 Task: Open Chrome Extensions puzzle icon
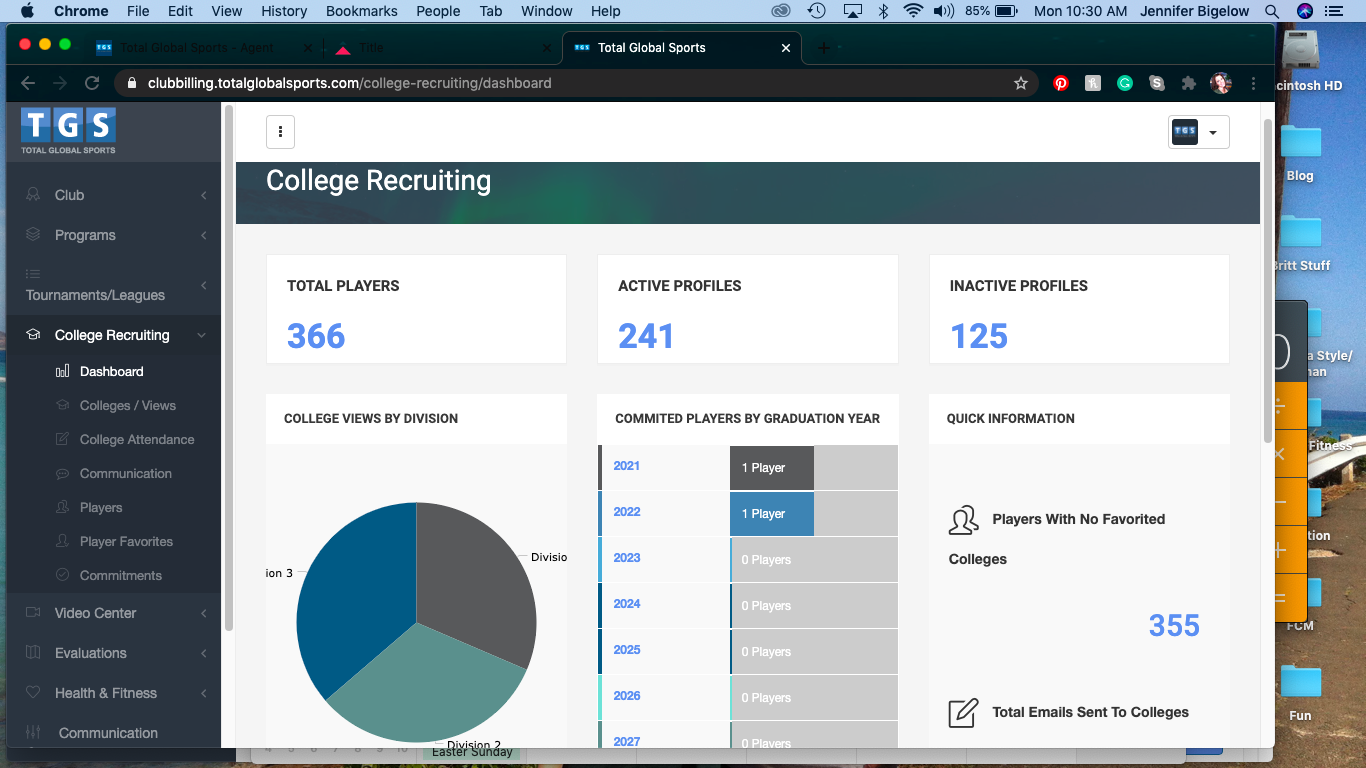pyautogui.click(x=1188, y=84)
